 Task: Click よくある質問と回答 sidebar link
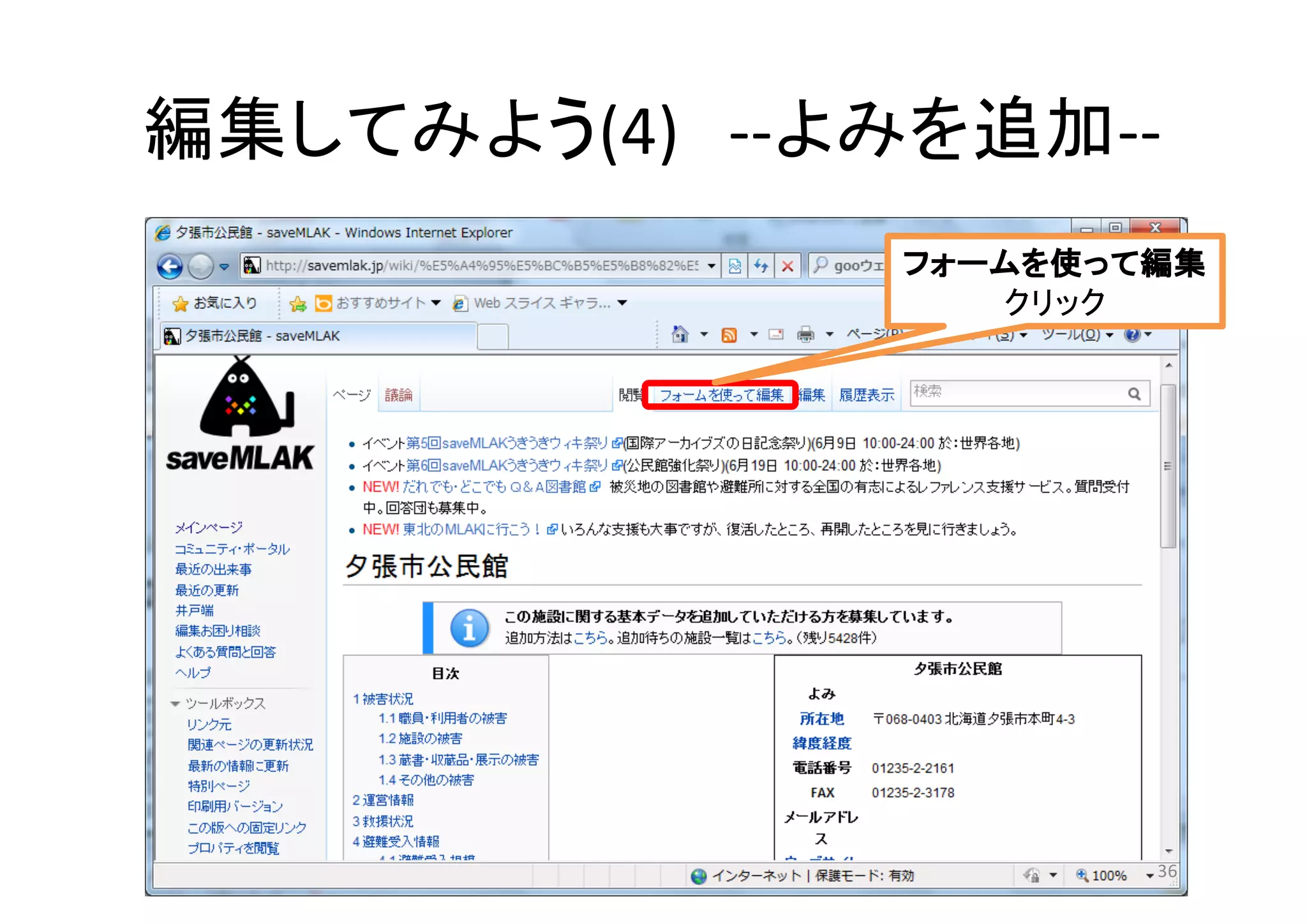[x=225, y=652]
